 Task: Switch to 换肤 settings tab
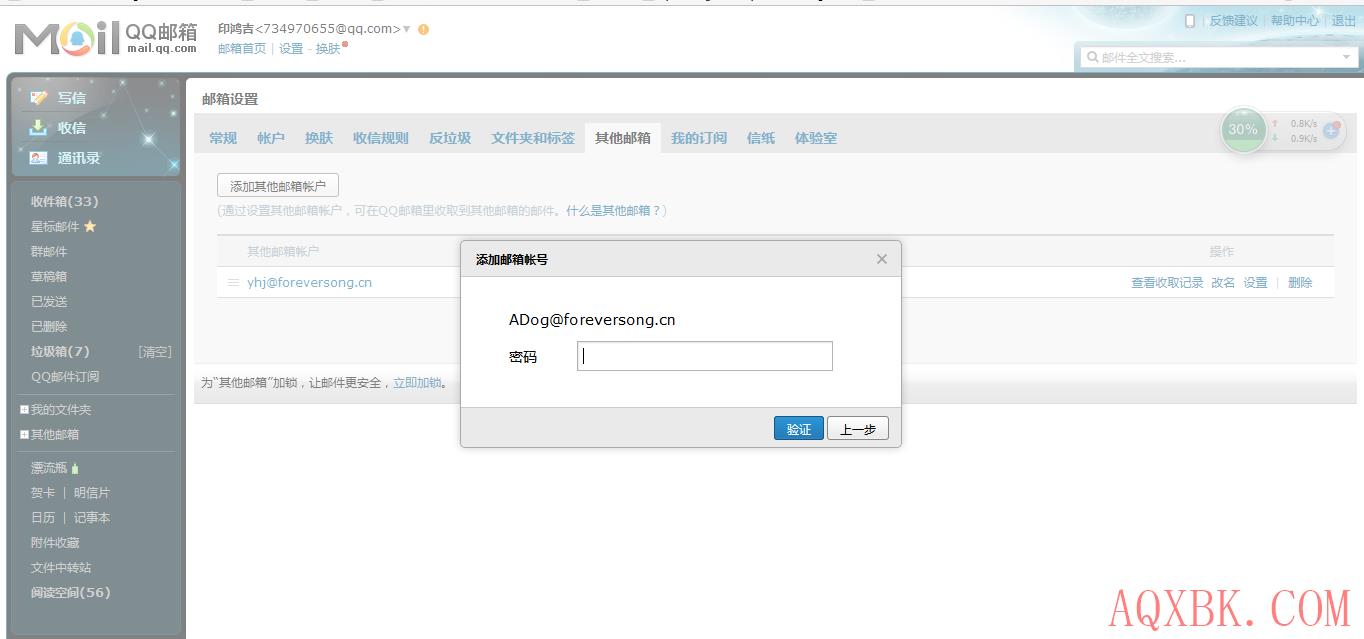point(319,138)
